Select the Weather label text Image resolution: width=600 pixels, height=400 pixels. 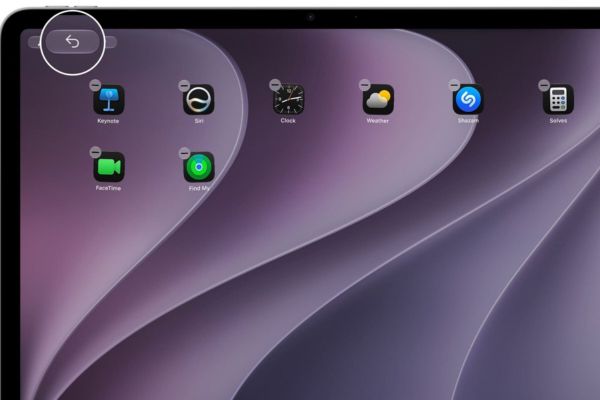click(378, 121)
